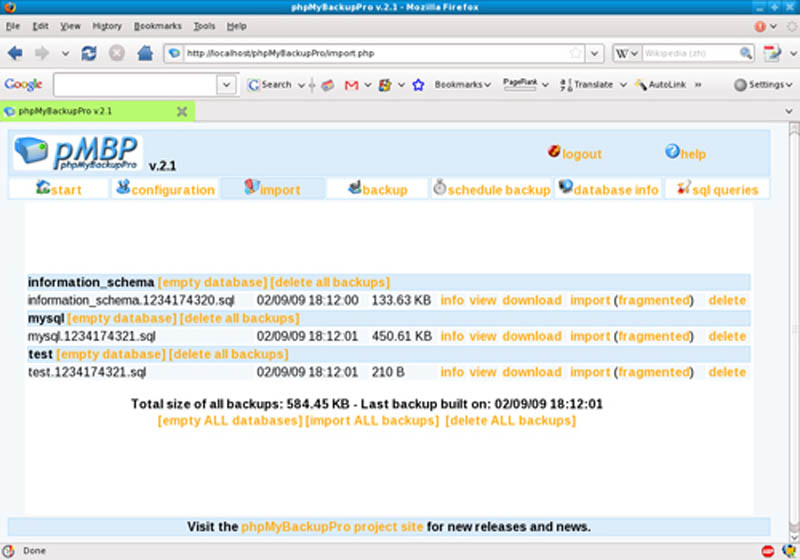Close the phpMyBackupPro tab
This screenshot has width=800, height=560.
point(182,111)
